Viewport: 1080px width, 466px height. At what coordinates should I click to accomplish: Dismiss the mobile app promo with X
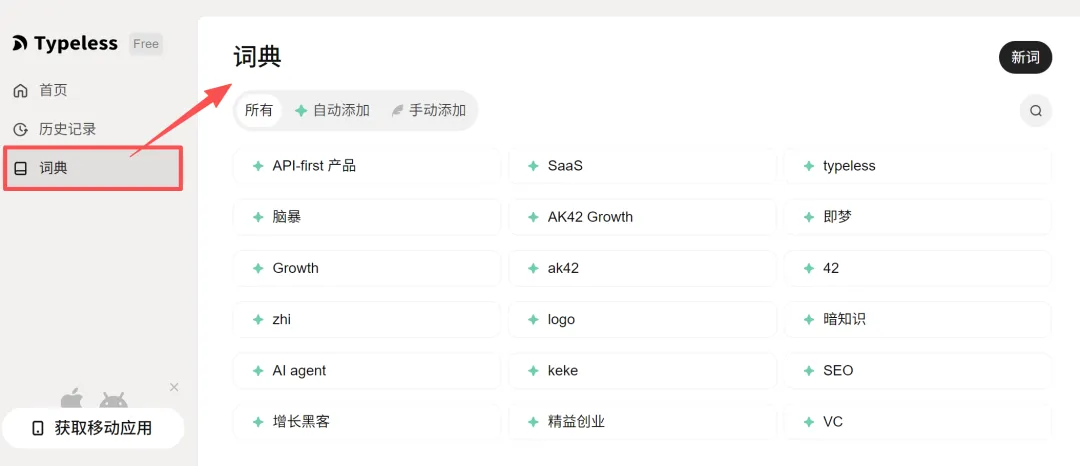pos(174,387)
